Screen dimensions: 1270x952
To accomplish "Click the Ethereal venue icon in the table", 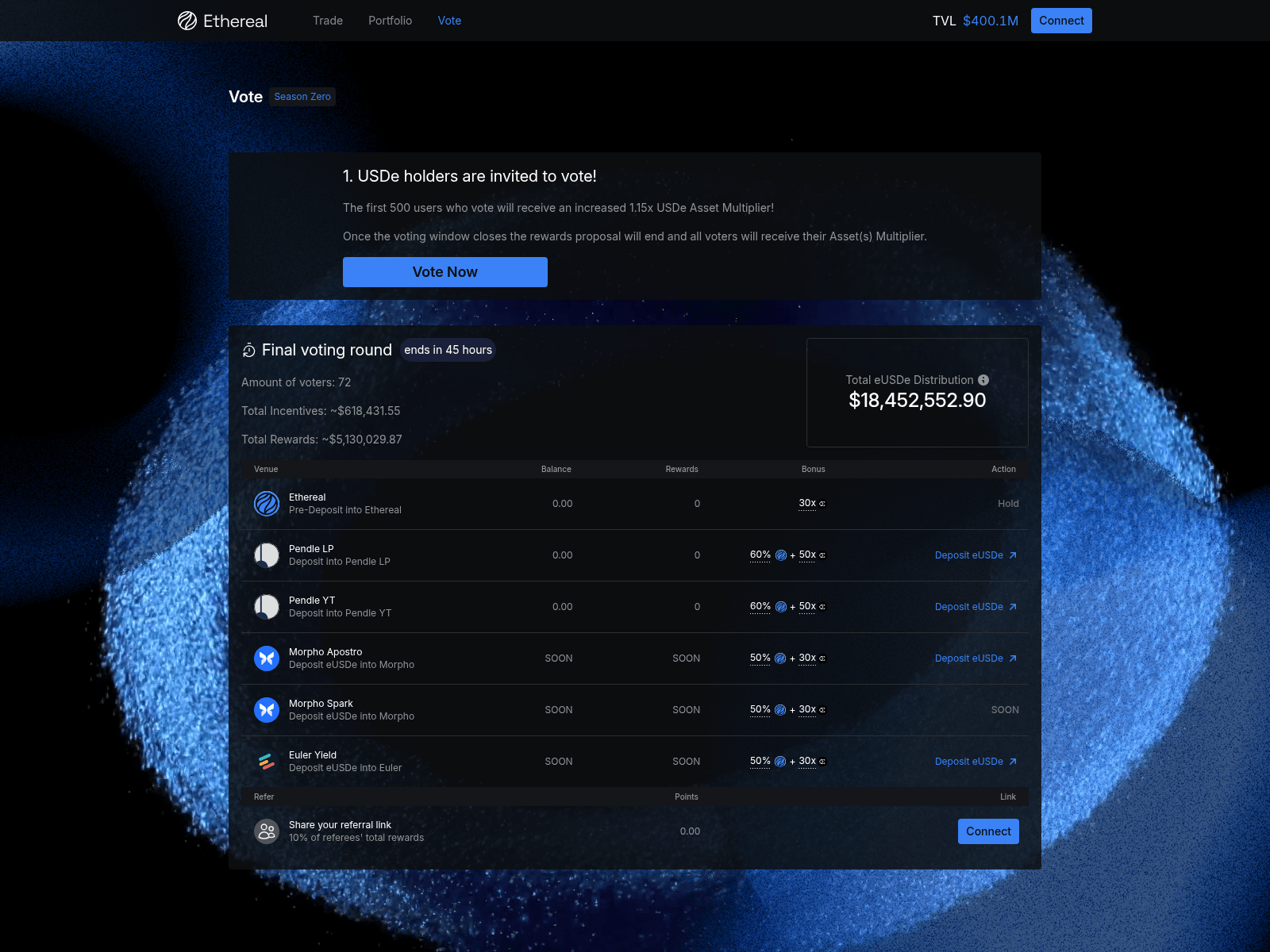I will click(266, 504).
